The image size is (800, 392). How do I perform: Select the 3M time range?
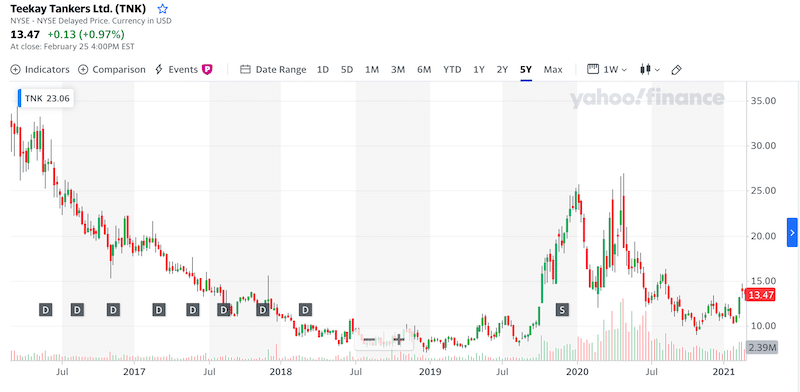pos(398,69)
